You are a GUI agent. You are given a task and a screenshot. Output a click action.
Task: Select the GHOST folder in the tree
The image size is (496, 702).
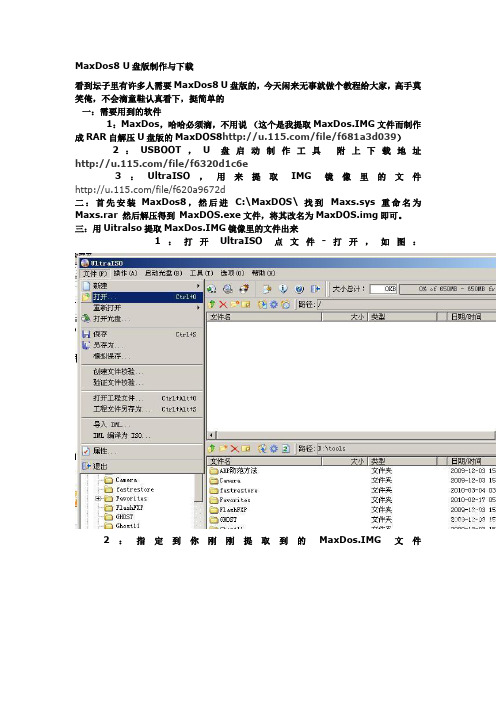click(120, 517)
